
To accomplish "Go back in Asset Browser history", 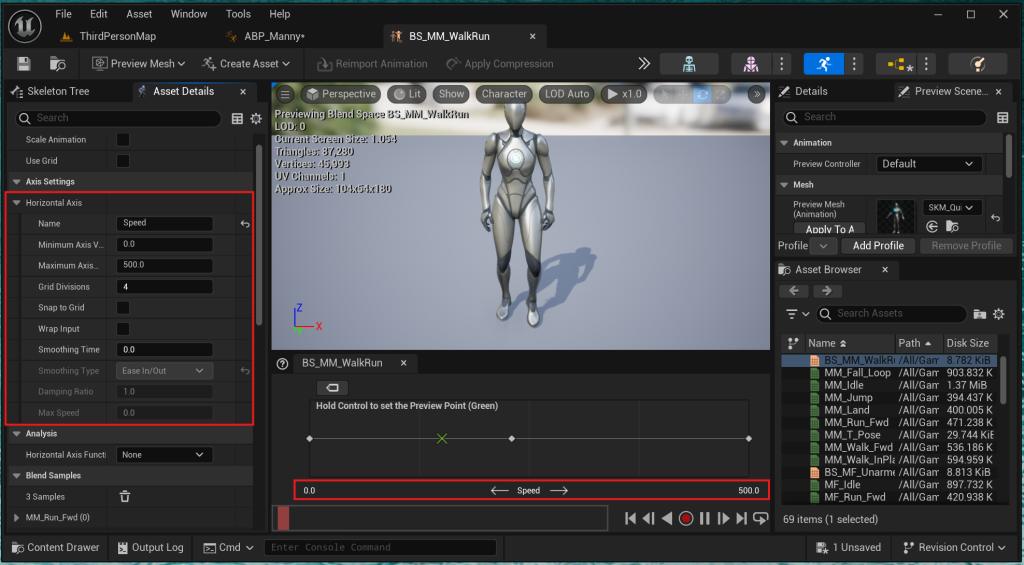I will click(794, 291).
